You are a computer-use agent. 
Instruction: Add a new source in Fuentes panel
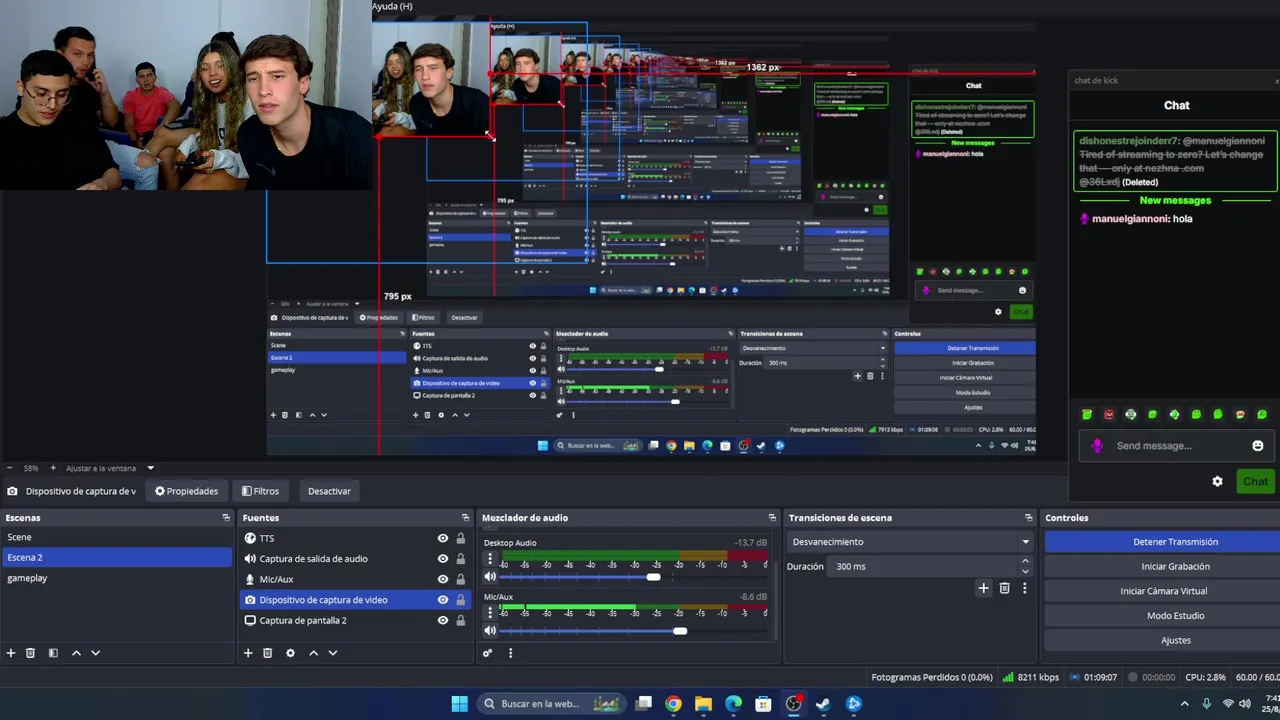point(248,653)
